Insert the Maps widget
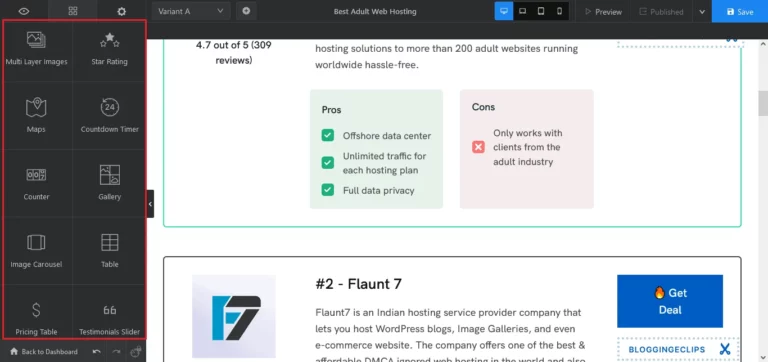This screenshot has height=362, width=768. click(36, 115)
